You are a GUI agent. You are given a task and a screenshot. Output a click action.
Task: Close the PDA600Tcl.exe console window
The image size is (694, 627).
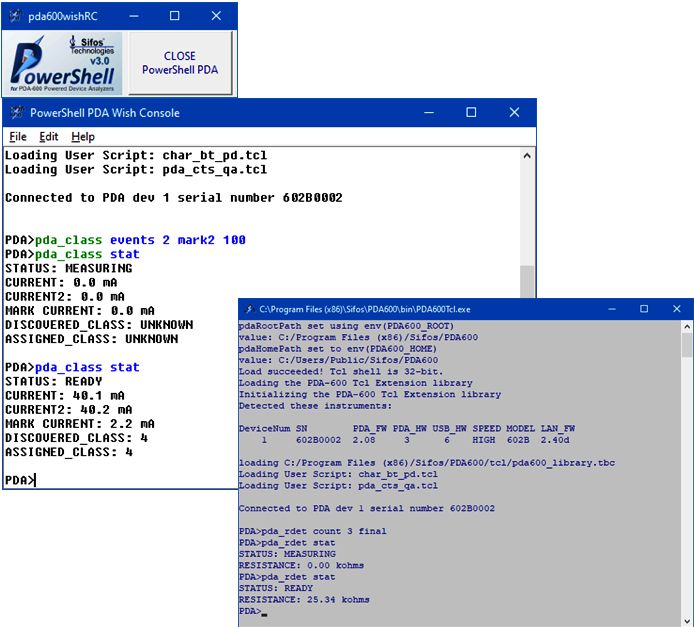(676, 309)
